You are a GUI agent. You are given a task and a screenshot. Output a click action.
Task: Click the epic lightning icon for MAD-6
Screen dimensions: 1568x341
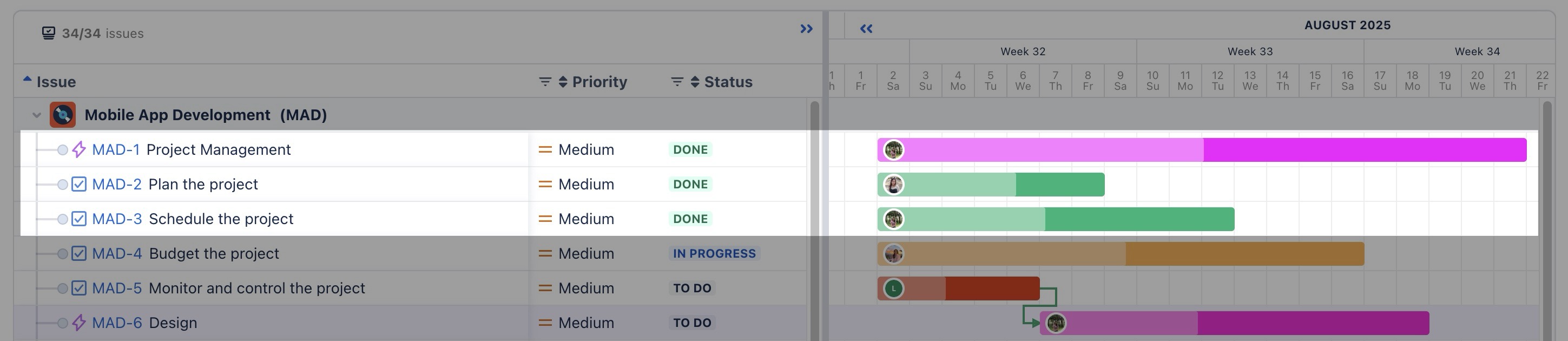point(78,322)
